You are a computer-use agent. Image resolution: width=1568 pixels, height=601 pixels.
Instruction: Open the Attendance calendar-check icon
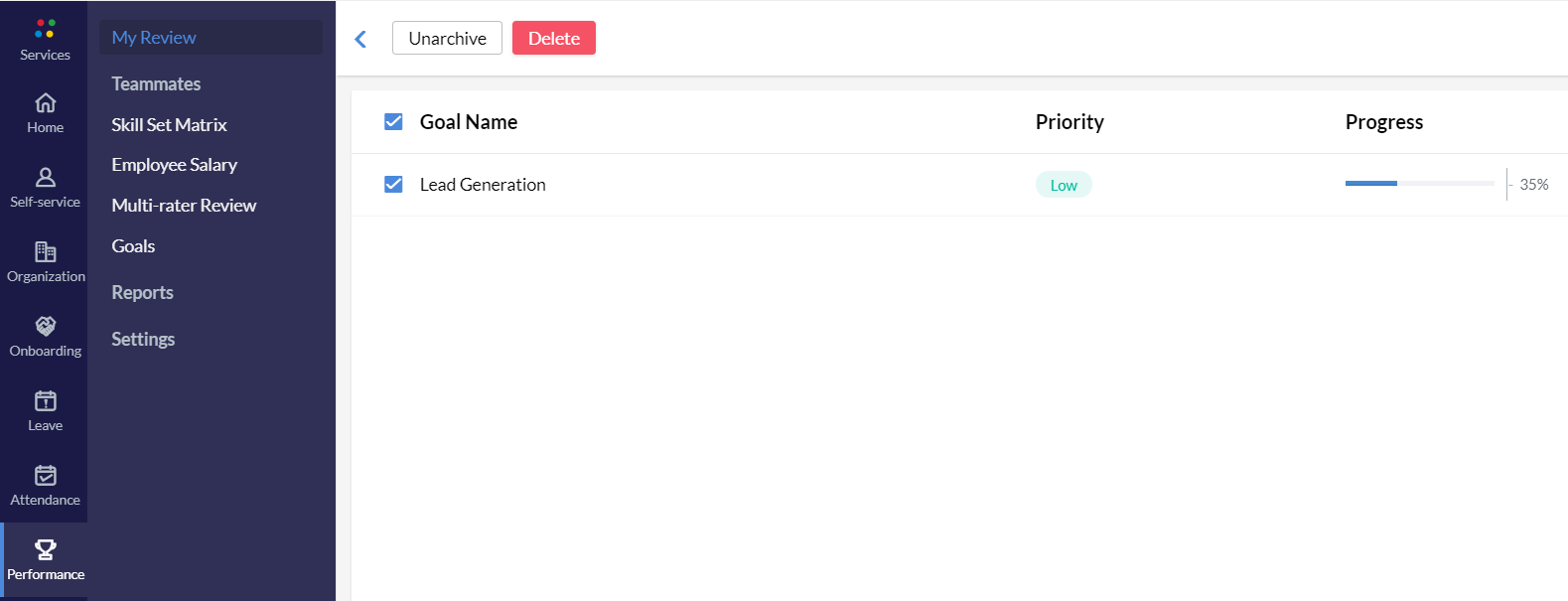tap(45, 475)
